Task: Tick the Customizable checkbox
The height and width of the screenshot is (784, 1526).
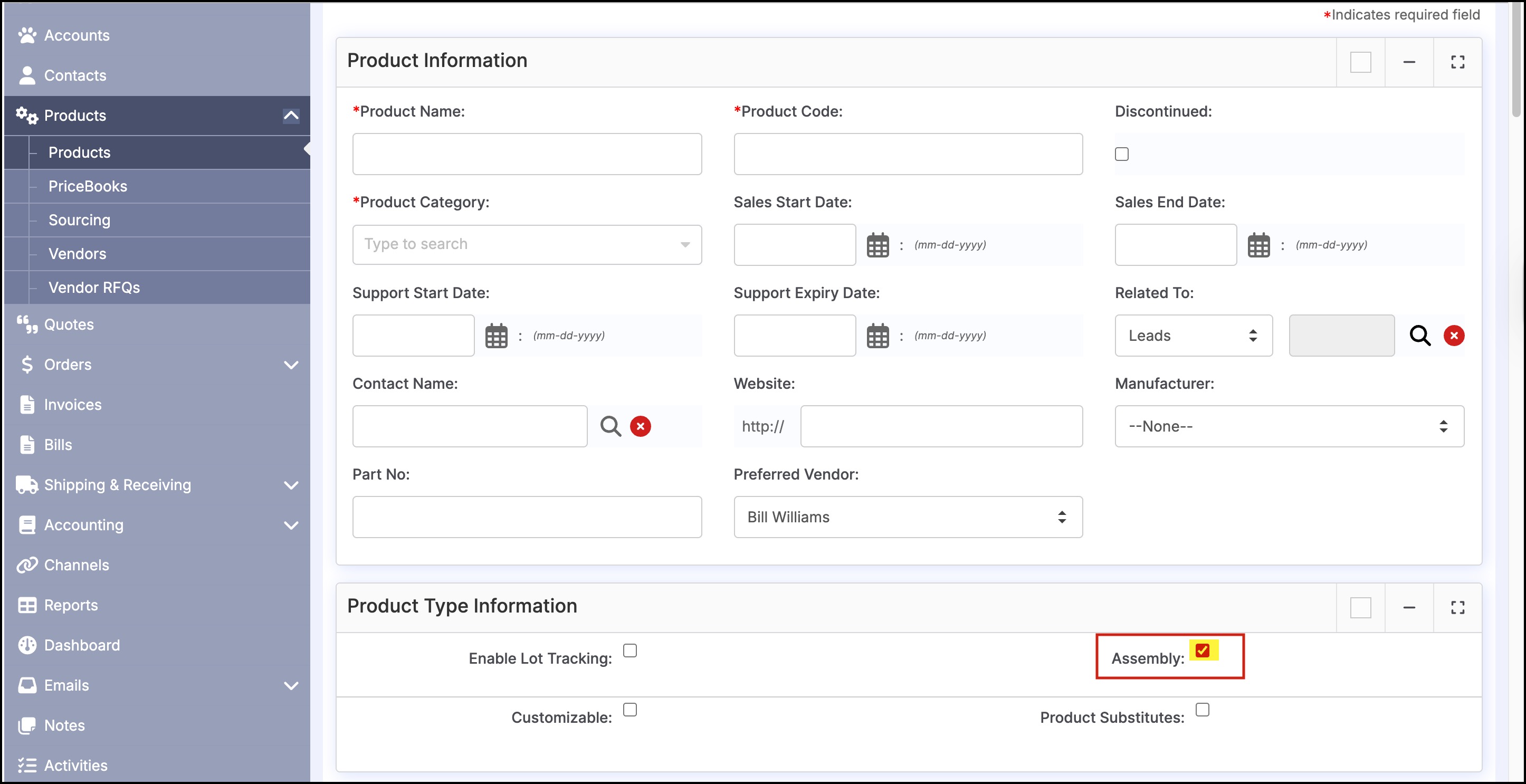Action: (x=630, y=710)
